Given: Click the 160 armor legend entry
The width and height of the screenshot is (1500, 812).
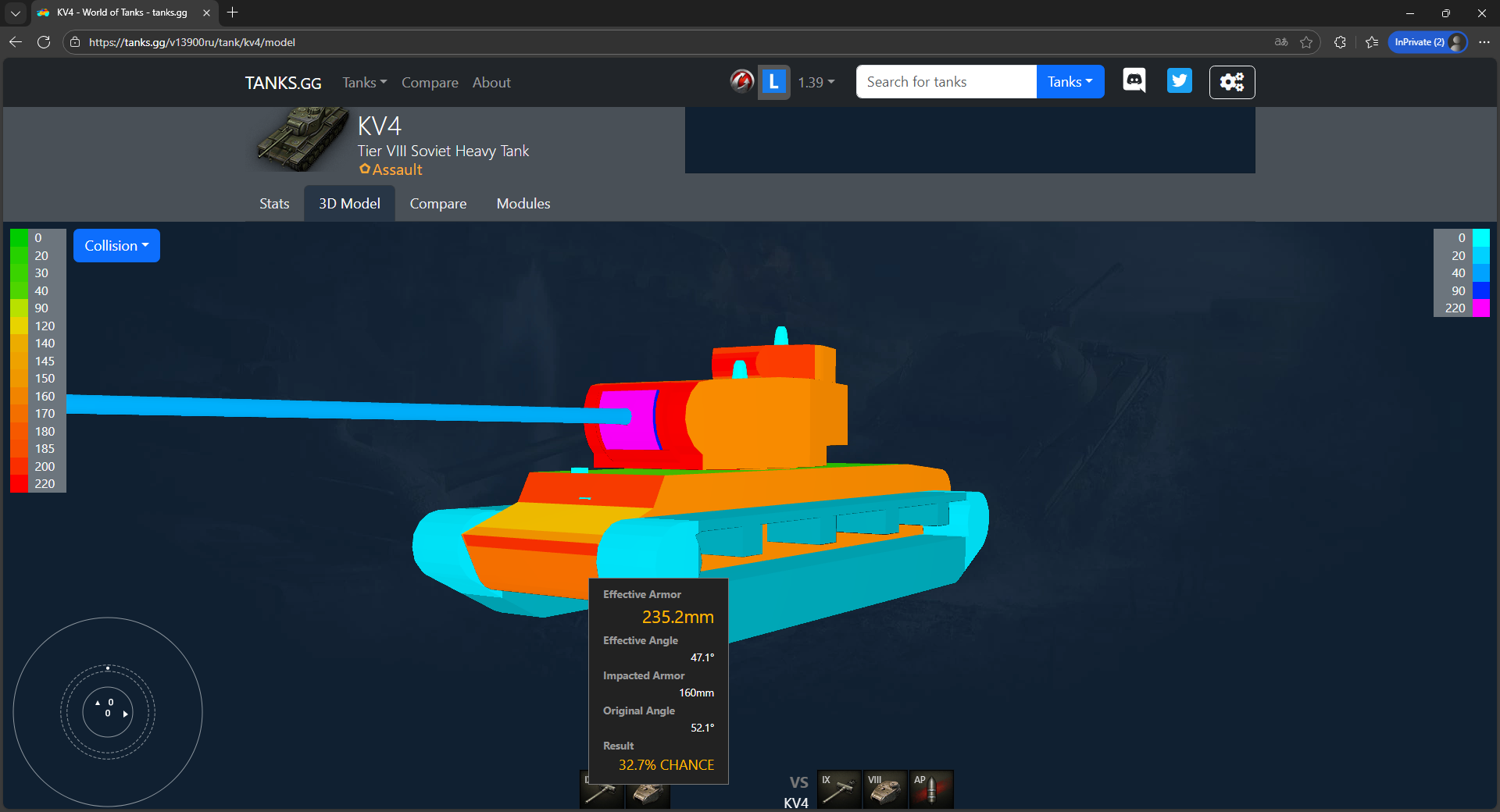Looking at the screenshot, I should (x=45, y=397).
